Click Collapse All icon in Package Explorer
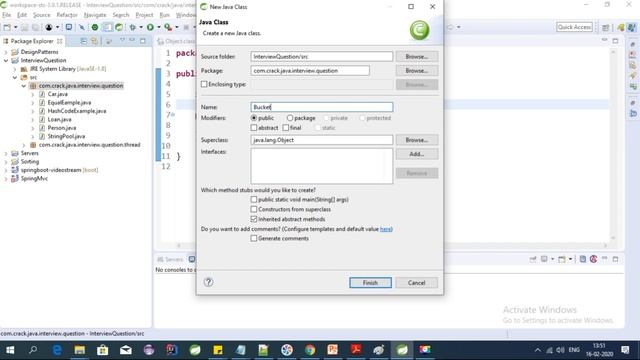The width and height of the screenshot is (640, 360). pos(84,41)
